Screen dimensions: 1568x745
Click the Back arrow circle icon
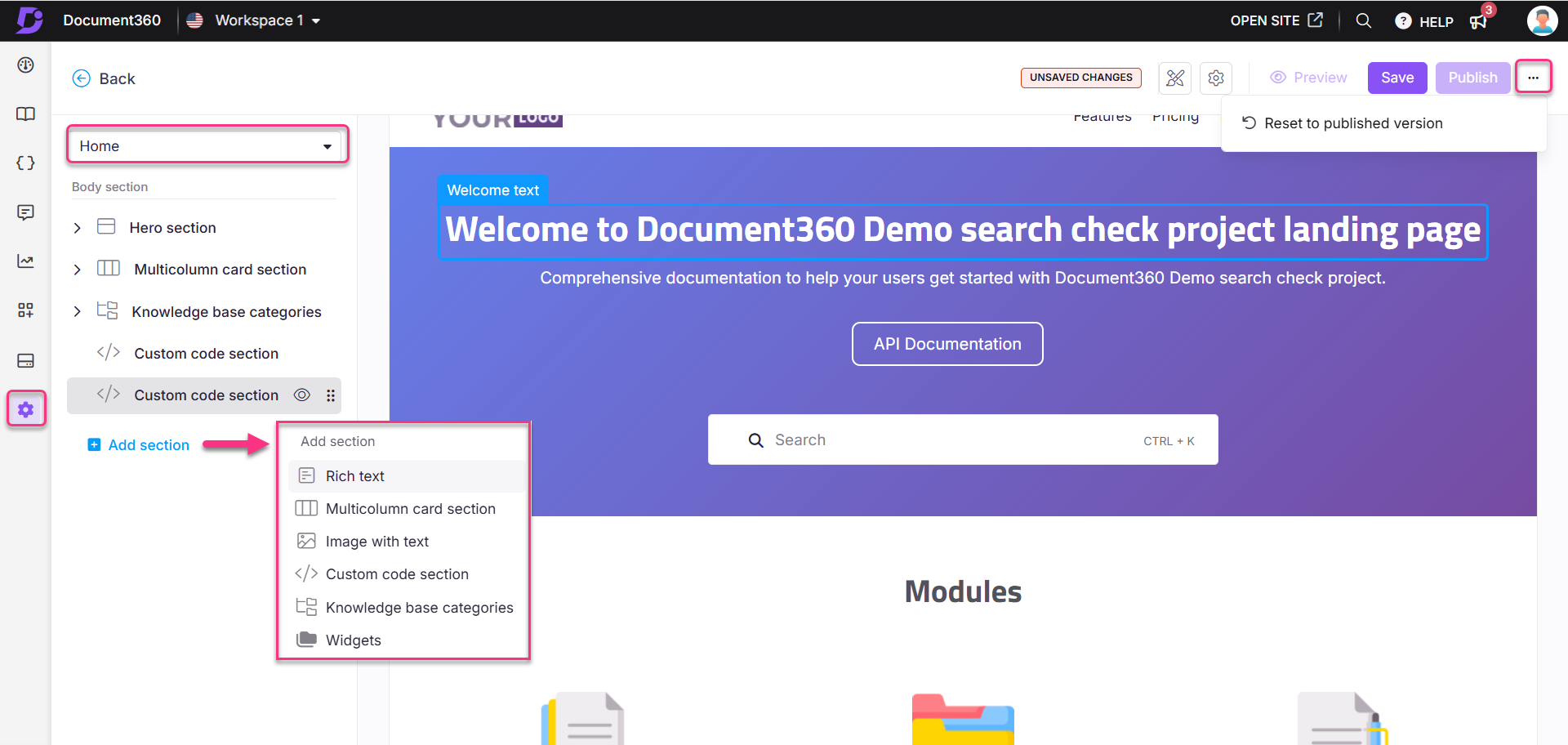pos(82,78)
